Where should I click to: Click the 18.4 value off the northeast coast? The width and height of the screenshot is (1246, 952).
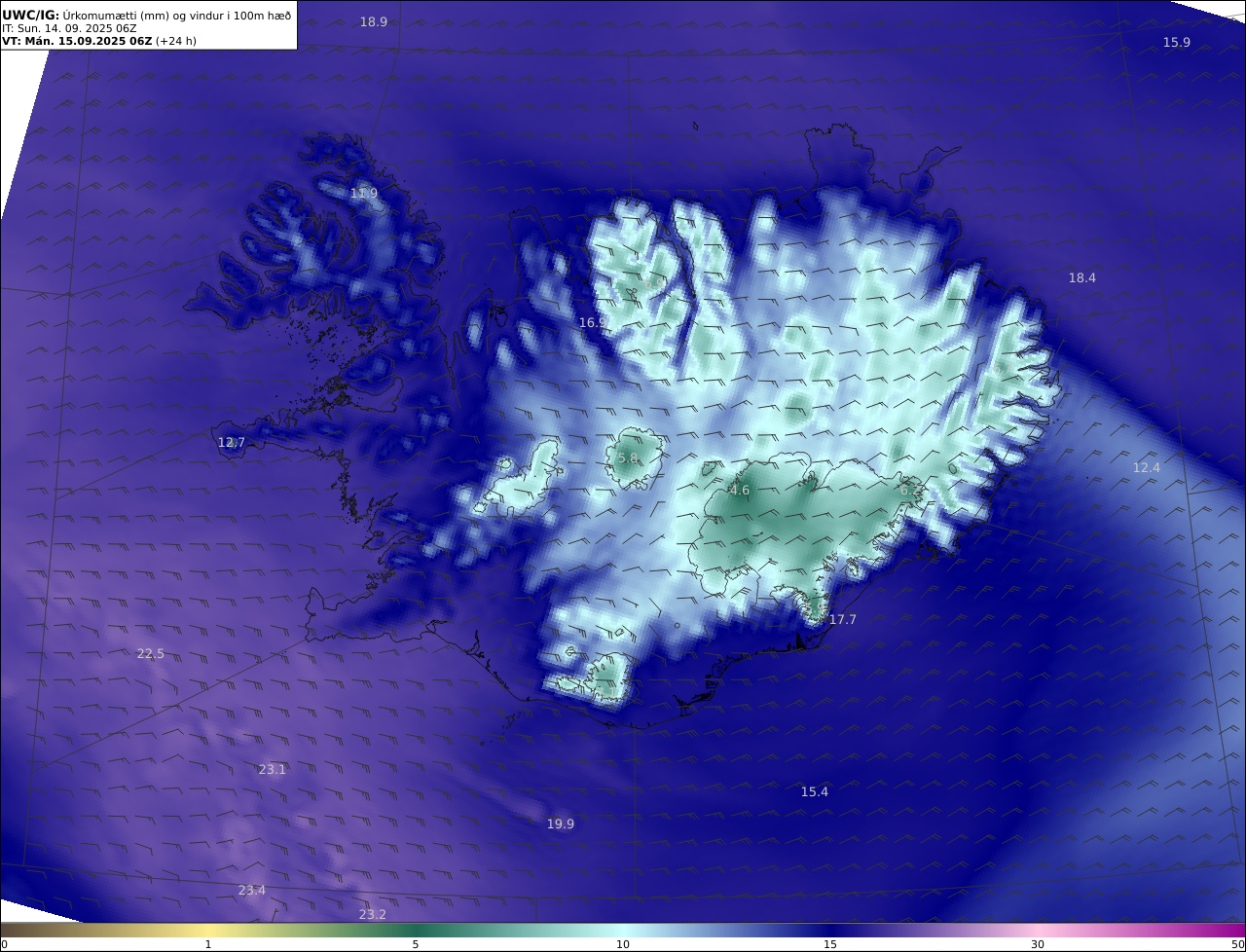pos(1082,277)
